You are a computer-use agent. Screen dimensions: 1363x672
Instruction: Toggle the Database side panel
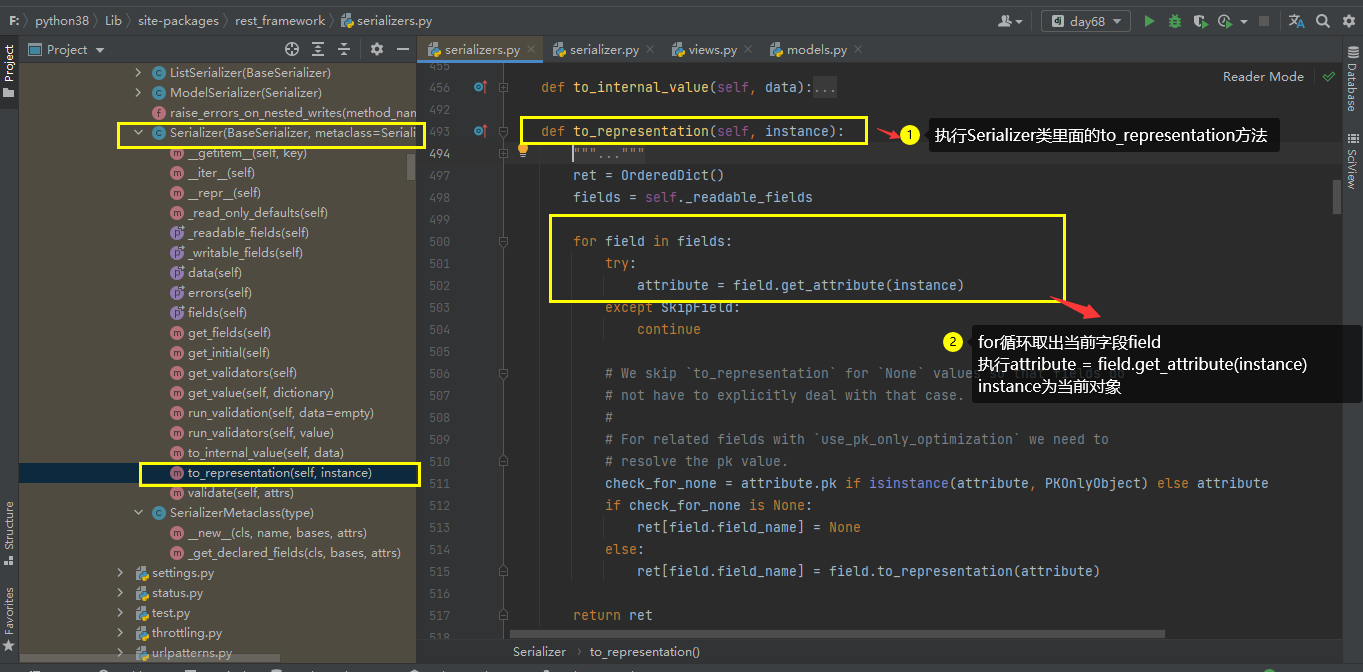[x=1351, y=84]
